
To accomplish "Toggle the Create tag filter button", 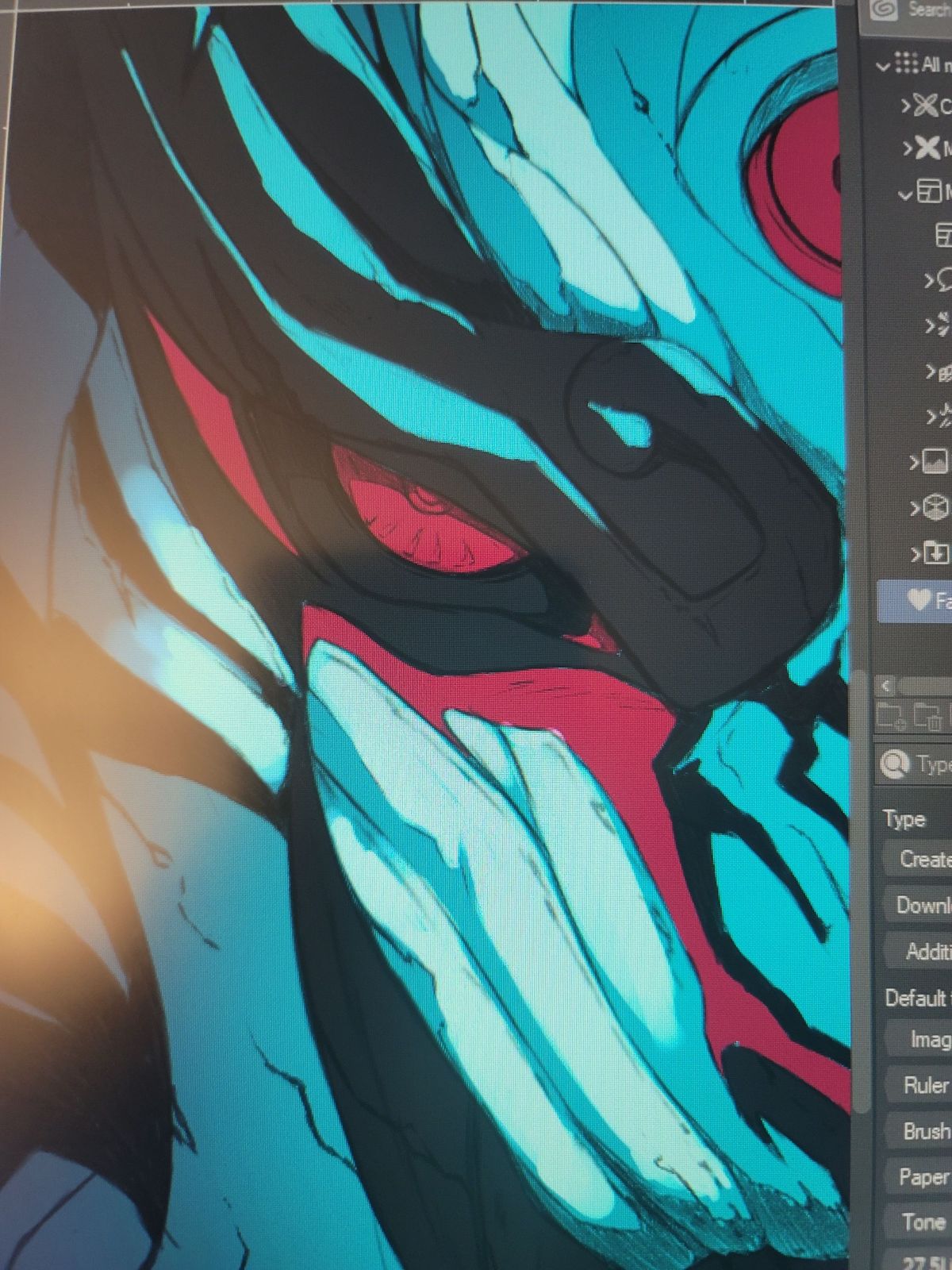I will click(919, 859).
